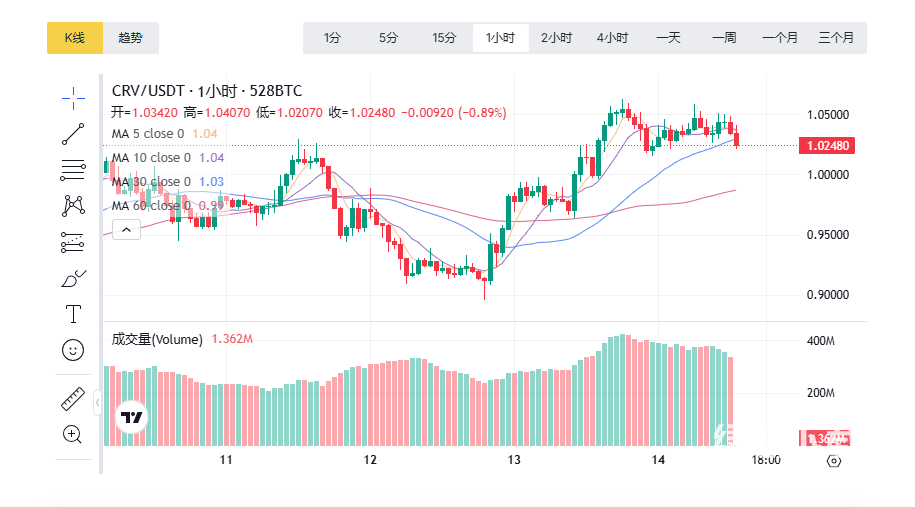Collapse the indicator legend chevron

tap(126, 230)
